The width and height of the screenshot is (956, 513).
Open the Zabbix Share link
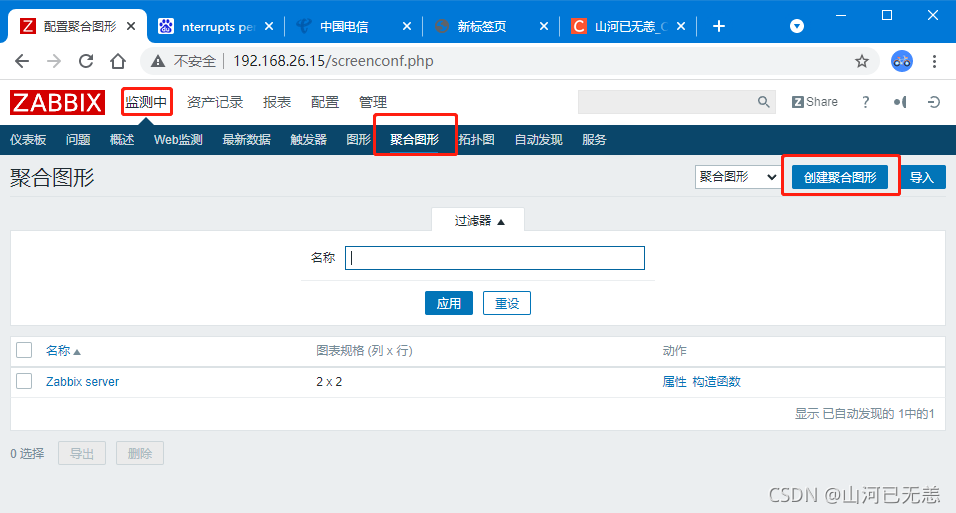[x=815, y=102]
